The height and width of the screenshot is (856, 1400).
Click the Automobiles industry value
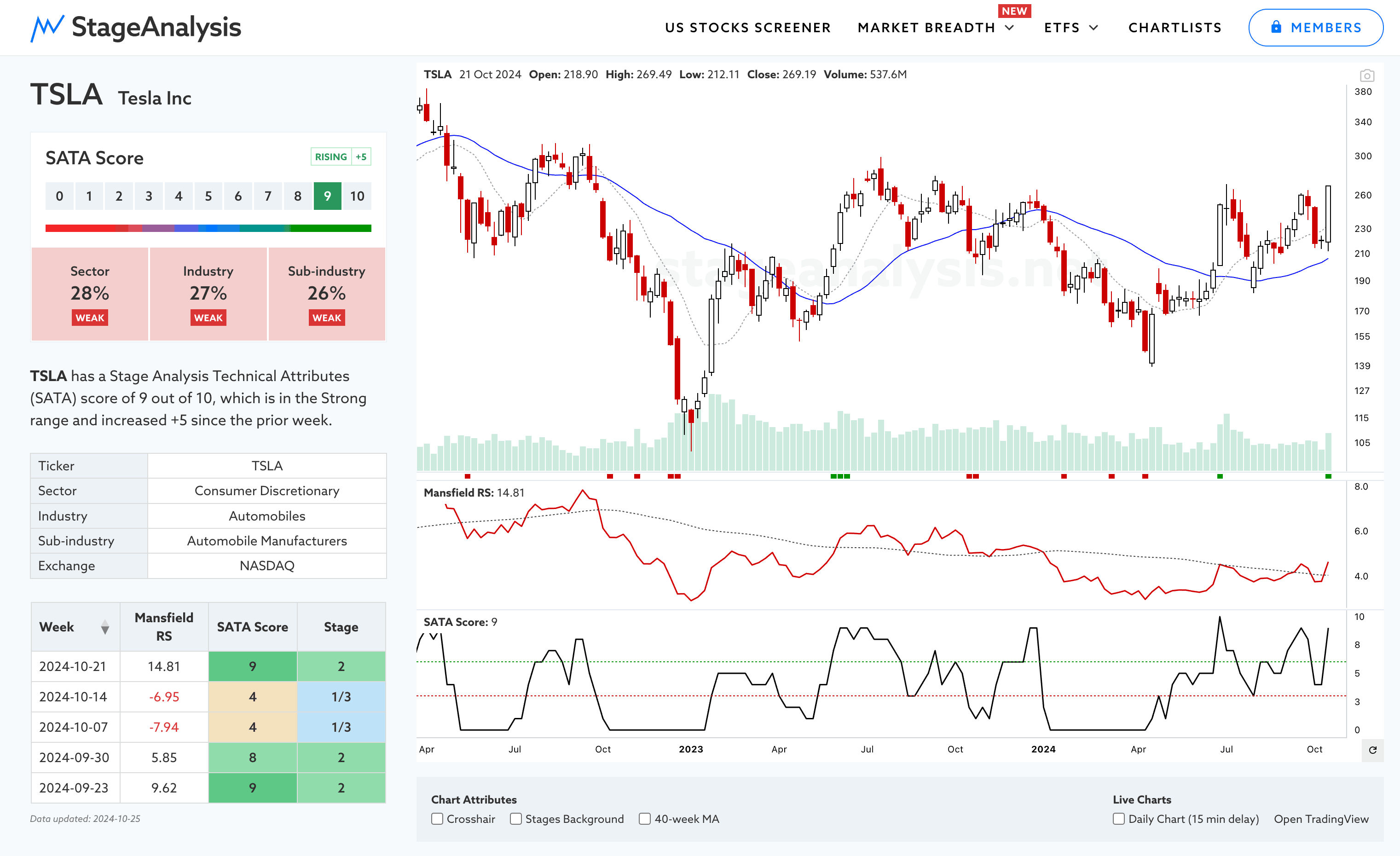pyautogui.click(x=267, y=516)
